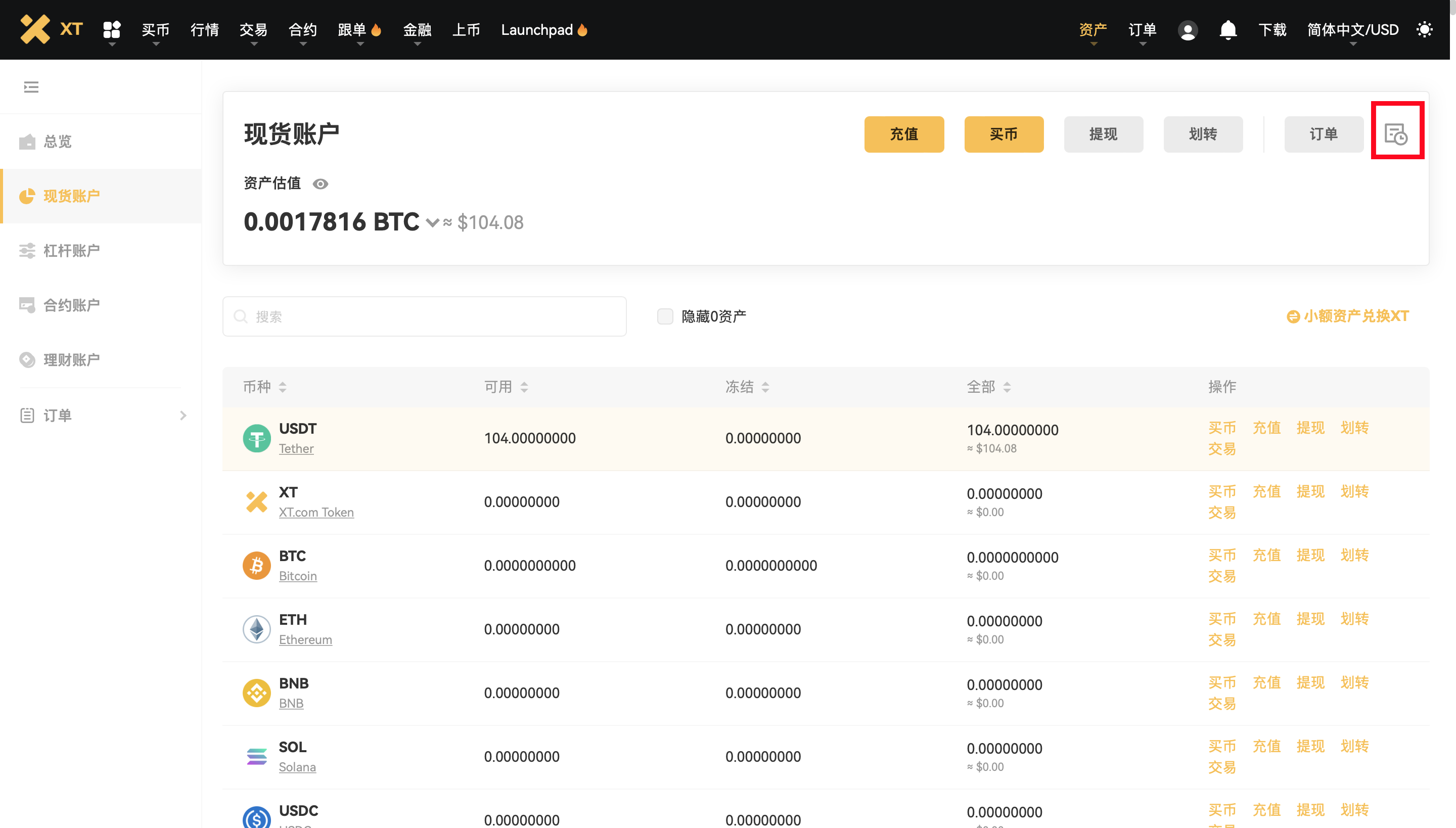Click the yellow 充值 button
This screenshot has width=1456, height=828.
click(904, 134)
